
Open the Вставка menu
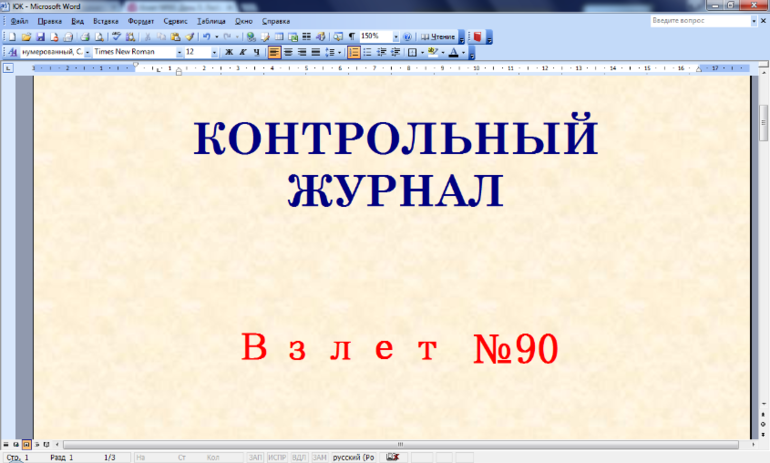(105, 21)
